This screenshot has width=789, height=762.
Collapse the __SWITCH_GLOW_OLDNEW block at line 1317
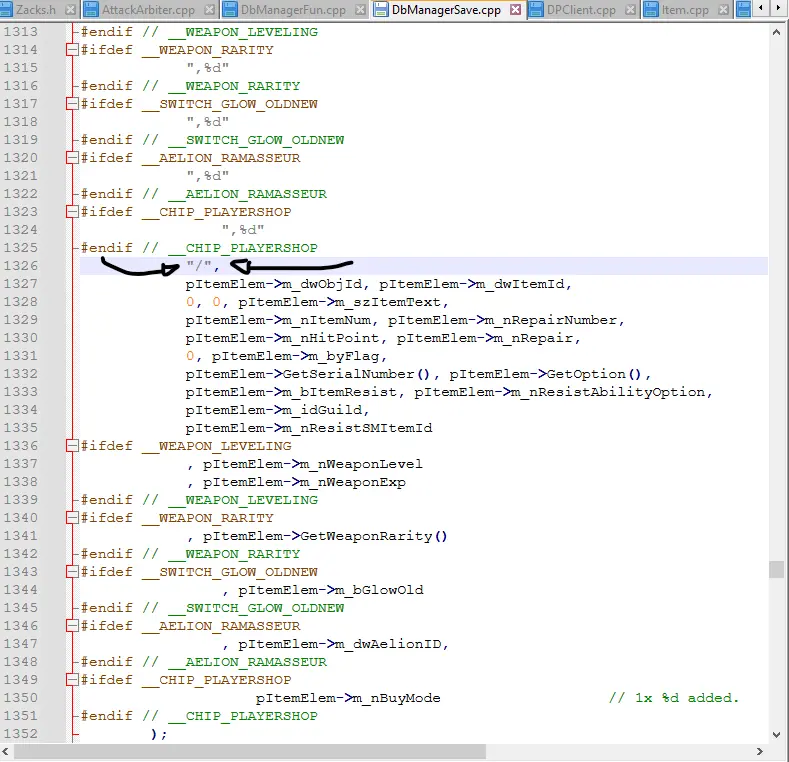coord(72,103)
